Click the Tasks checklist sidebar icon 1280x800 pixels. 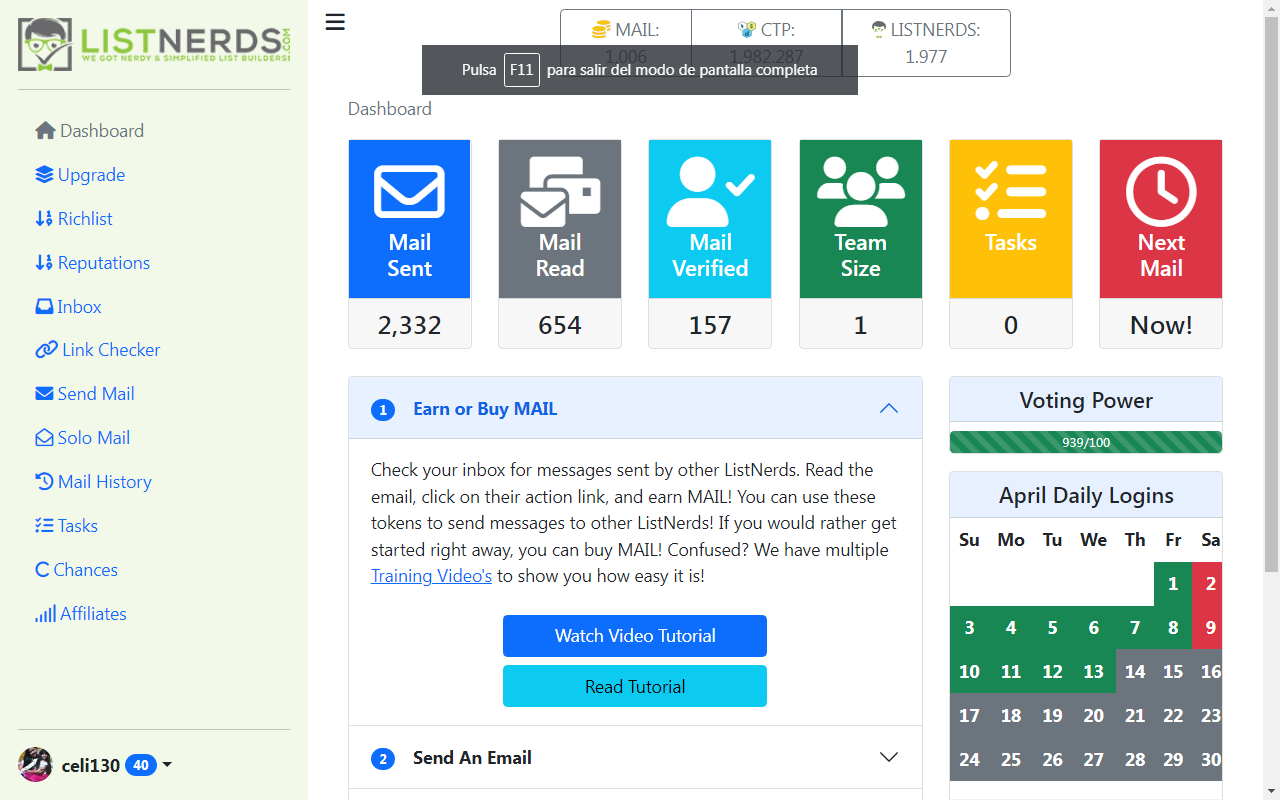point(44,526)
